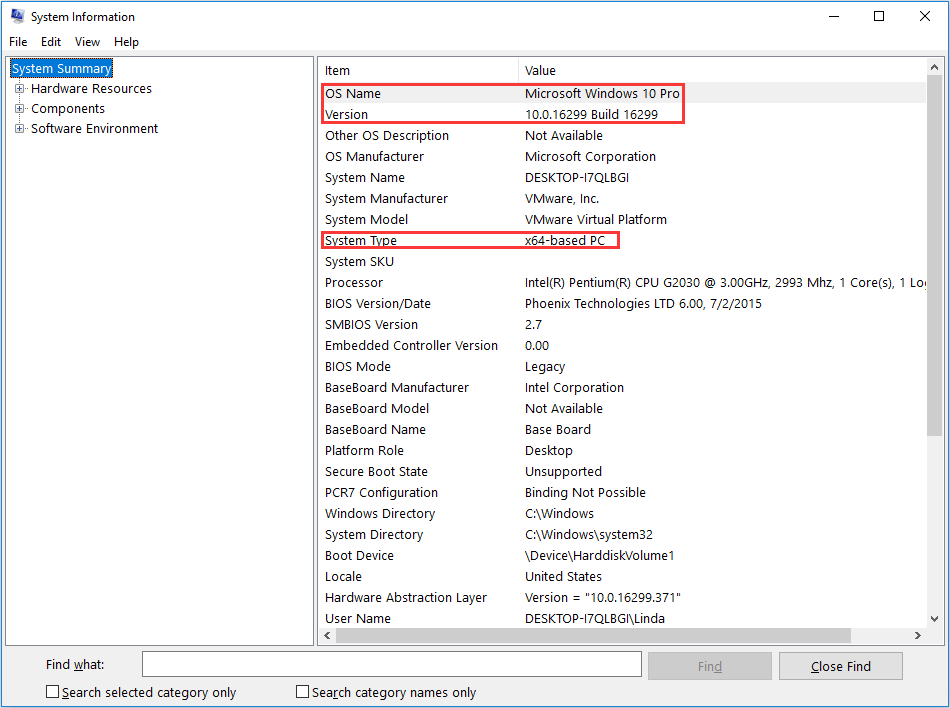
Task: Select the BaseBoard Model row
Action: click(622, 408)
